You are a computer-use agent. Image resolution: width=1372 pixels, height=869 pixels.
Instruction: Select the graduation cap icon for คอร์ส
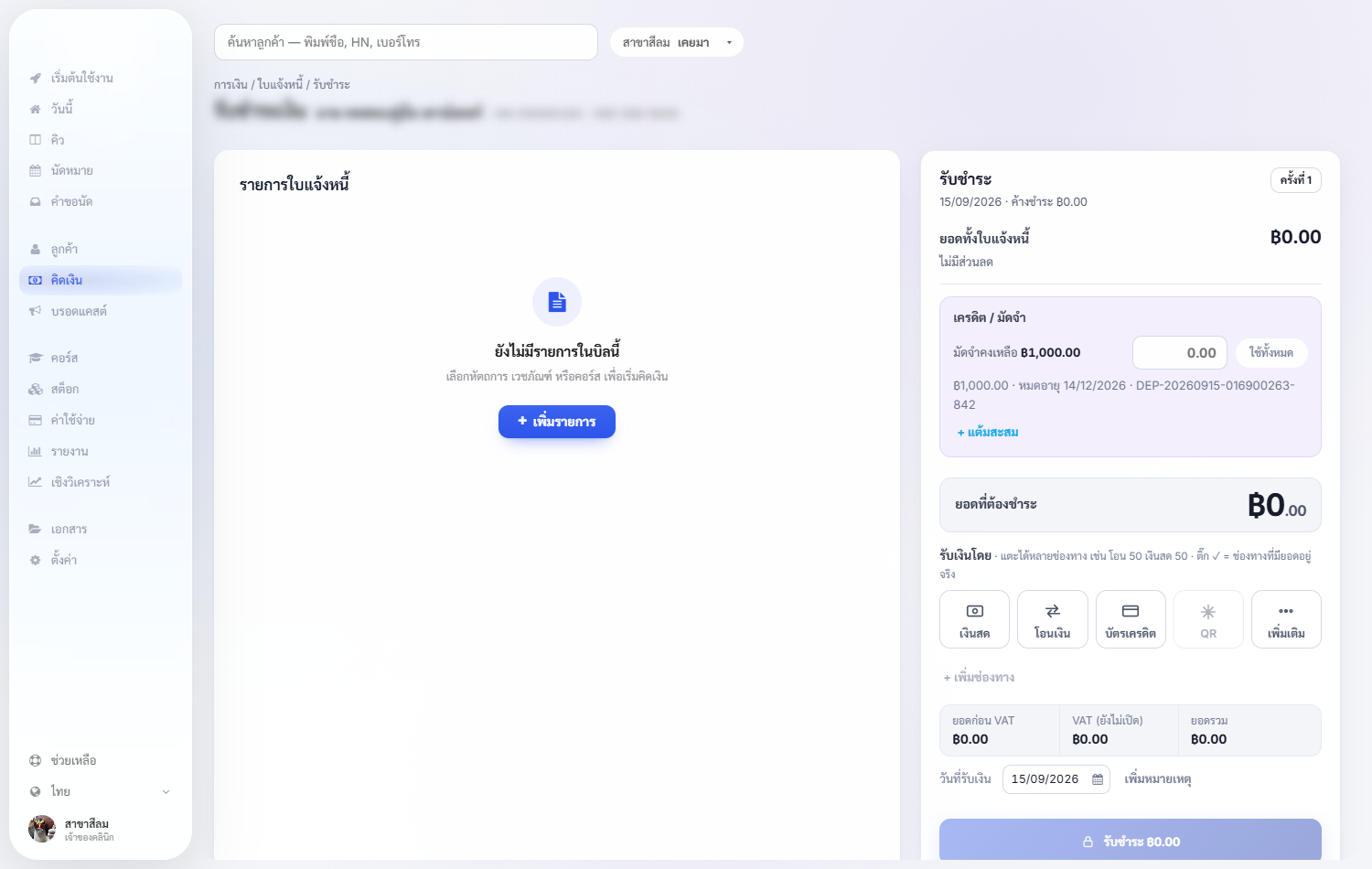point(35,359)
